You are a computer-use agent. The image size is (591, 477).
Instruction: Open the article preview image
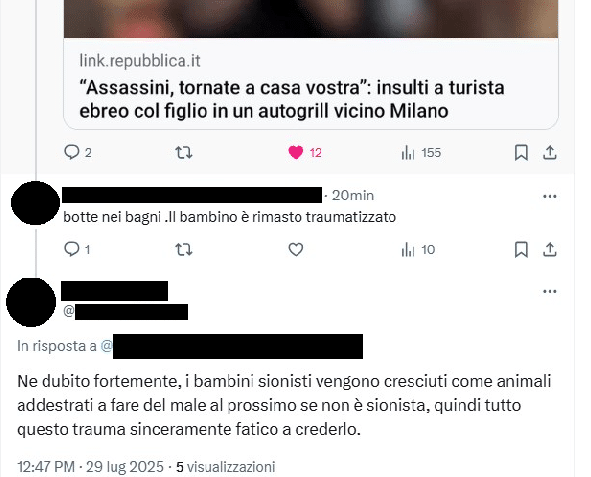[x=311, y=19]
